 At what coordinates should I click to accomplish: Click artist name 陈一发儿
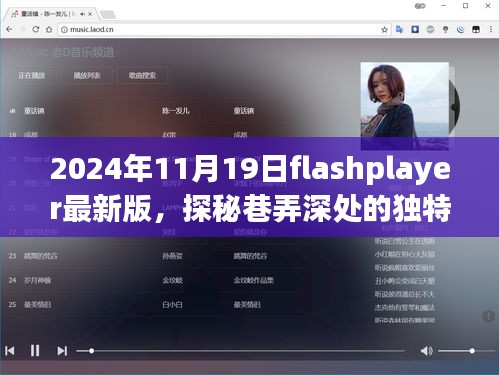[x=176, y=111]
